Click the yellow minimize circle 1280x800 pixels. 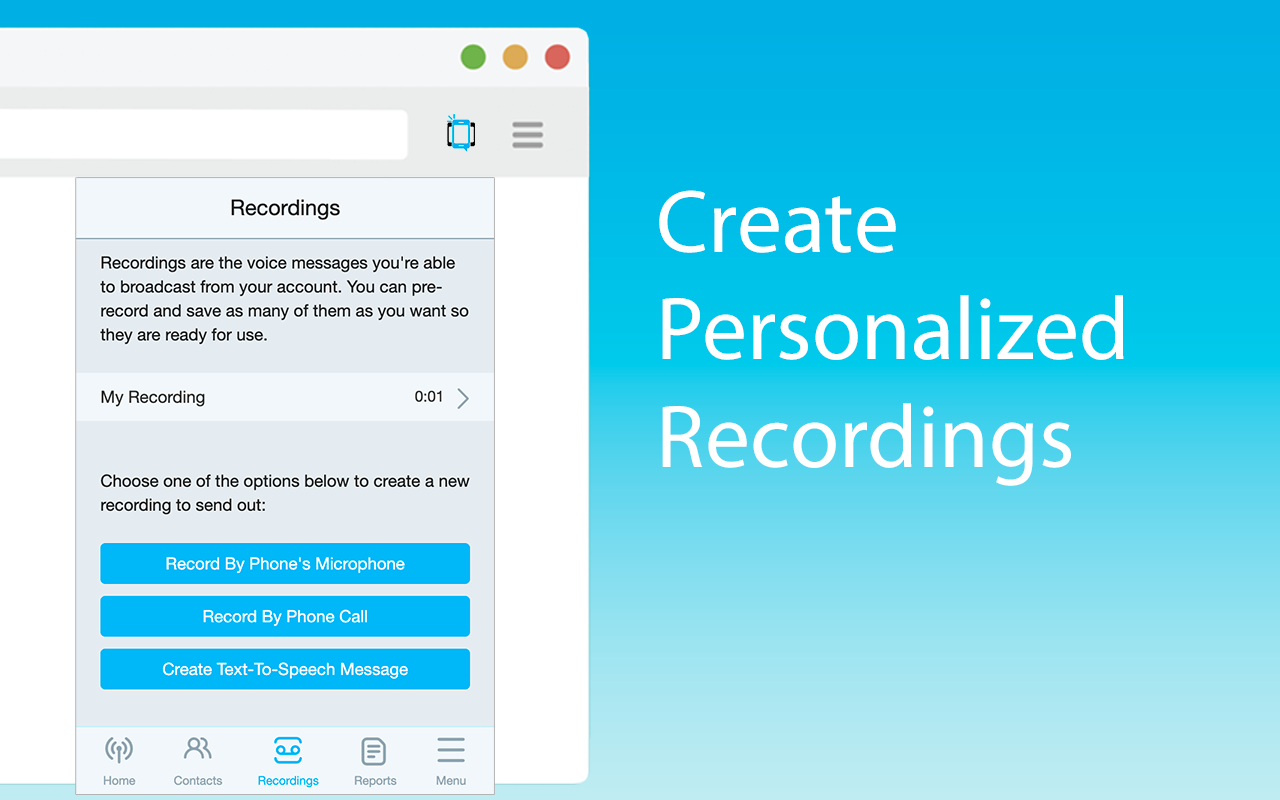pos(515,57)
